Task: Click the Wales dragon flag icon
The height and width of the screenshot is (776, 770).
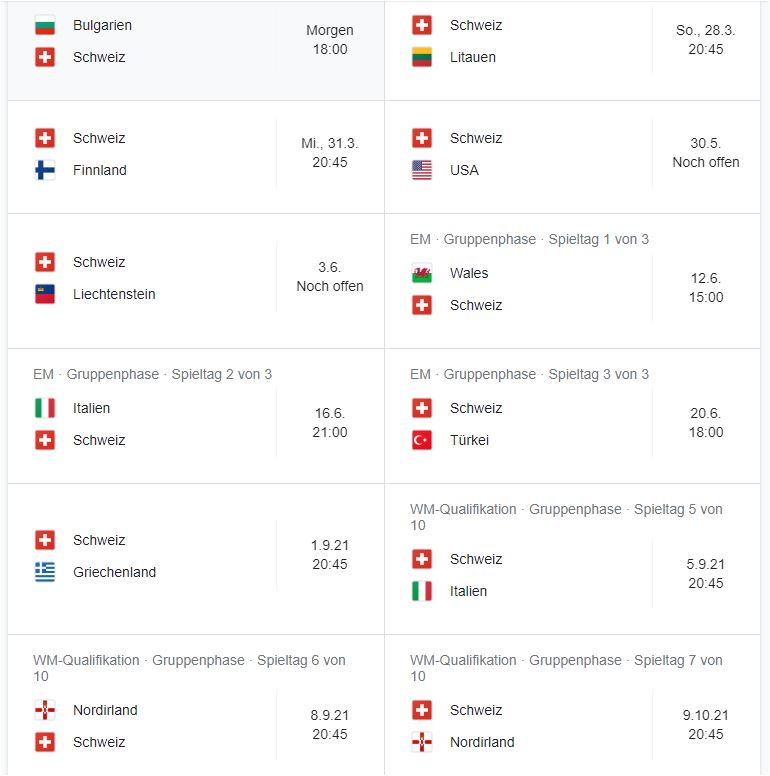Action: tap(422, 273)
